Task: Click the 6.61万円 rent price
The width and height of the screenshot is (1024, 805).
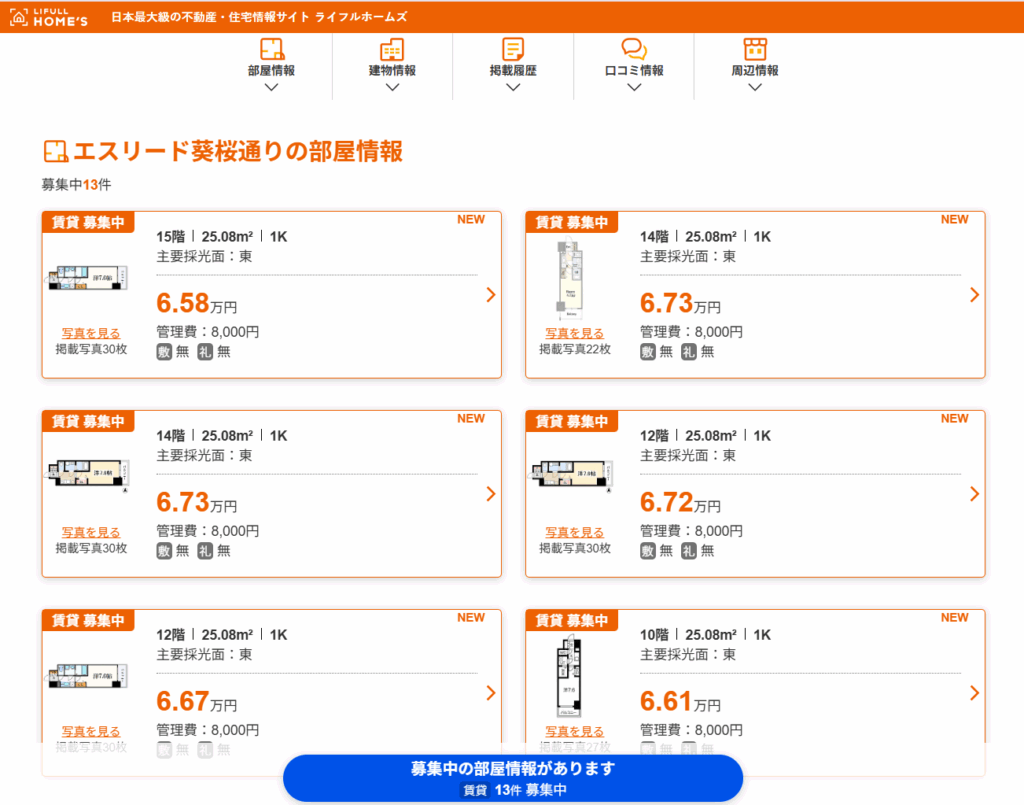Action: (x=680, y=702)
